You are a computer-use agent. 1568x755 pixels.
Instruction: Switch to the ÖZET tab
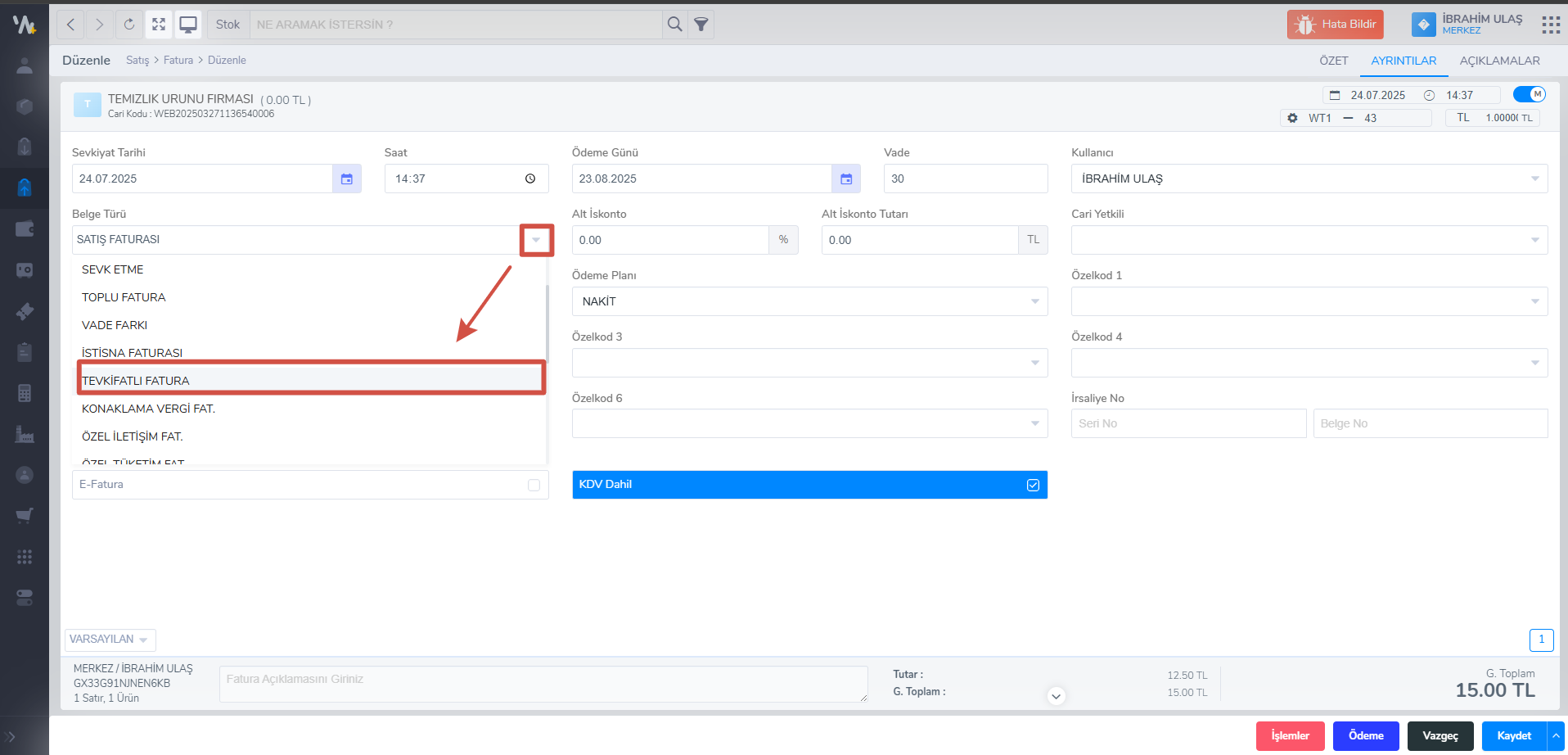tap(1333, 61)
